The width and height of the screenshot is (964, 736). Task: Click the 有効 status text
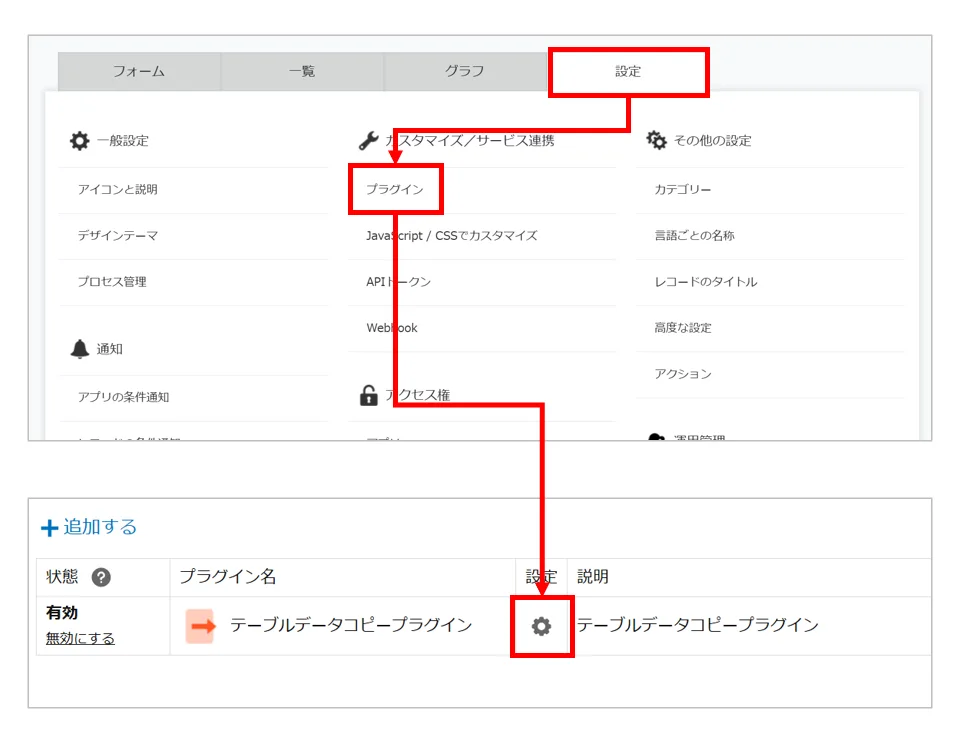[x=61, y=613]
